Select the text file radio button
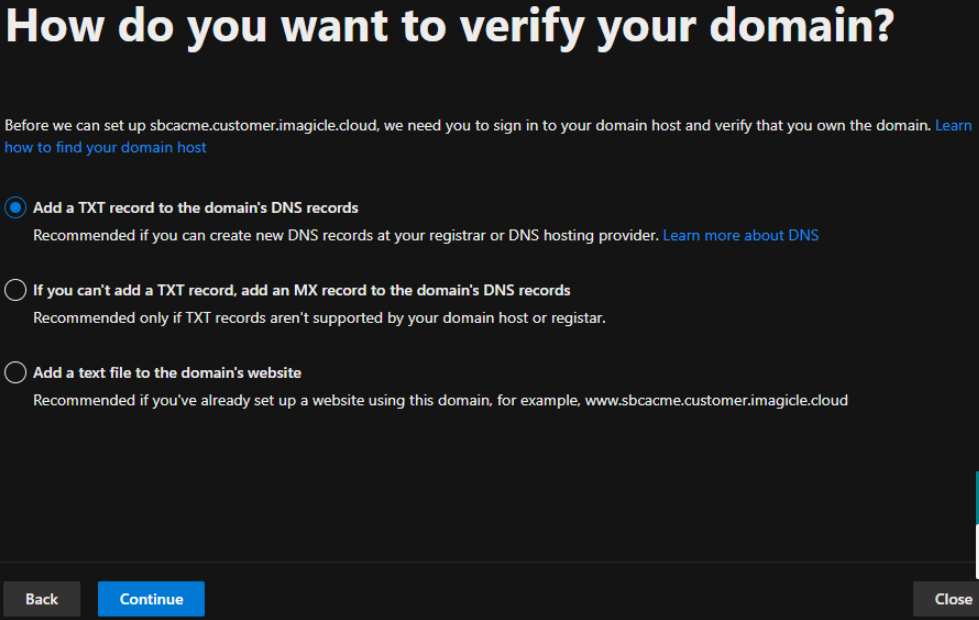The width and height of the screenshot is (979, 620). (15, 373)
